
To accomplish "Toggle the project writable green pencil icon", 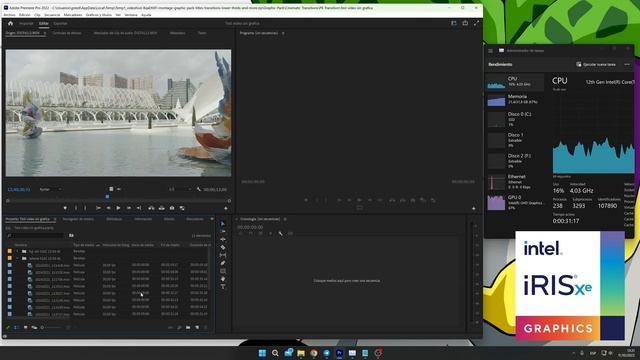I will click(8, 327).
